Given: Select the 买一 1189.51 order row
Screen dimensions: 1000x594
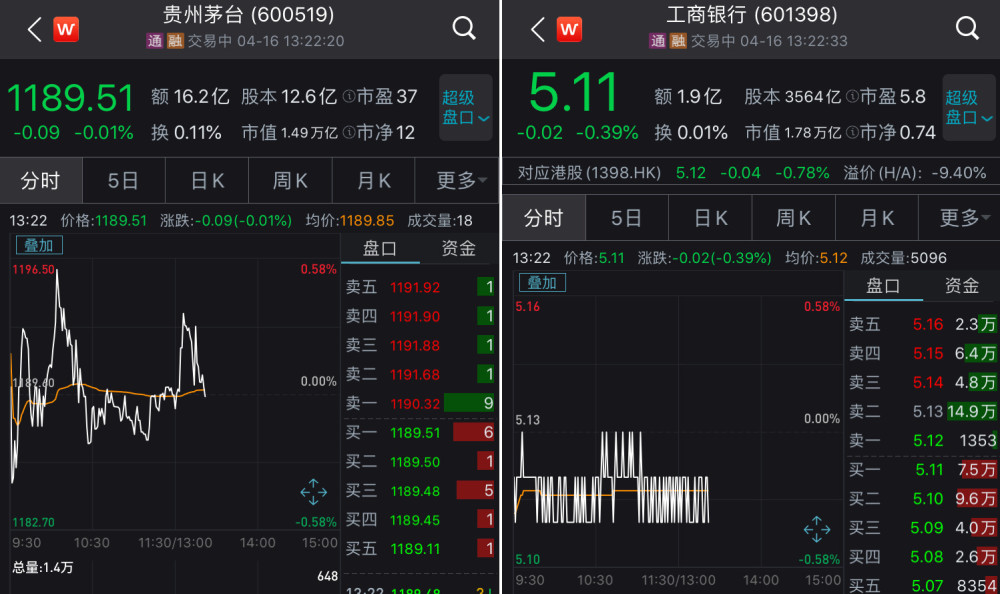Looking at the screenshot, I should 420,433.
